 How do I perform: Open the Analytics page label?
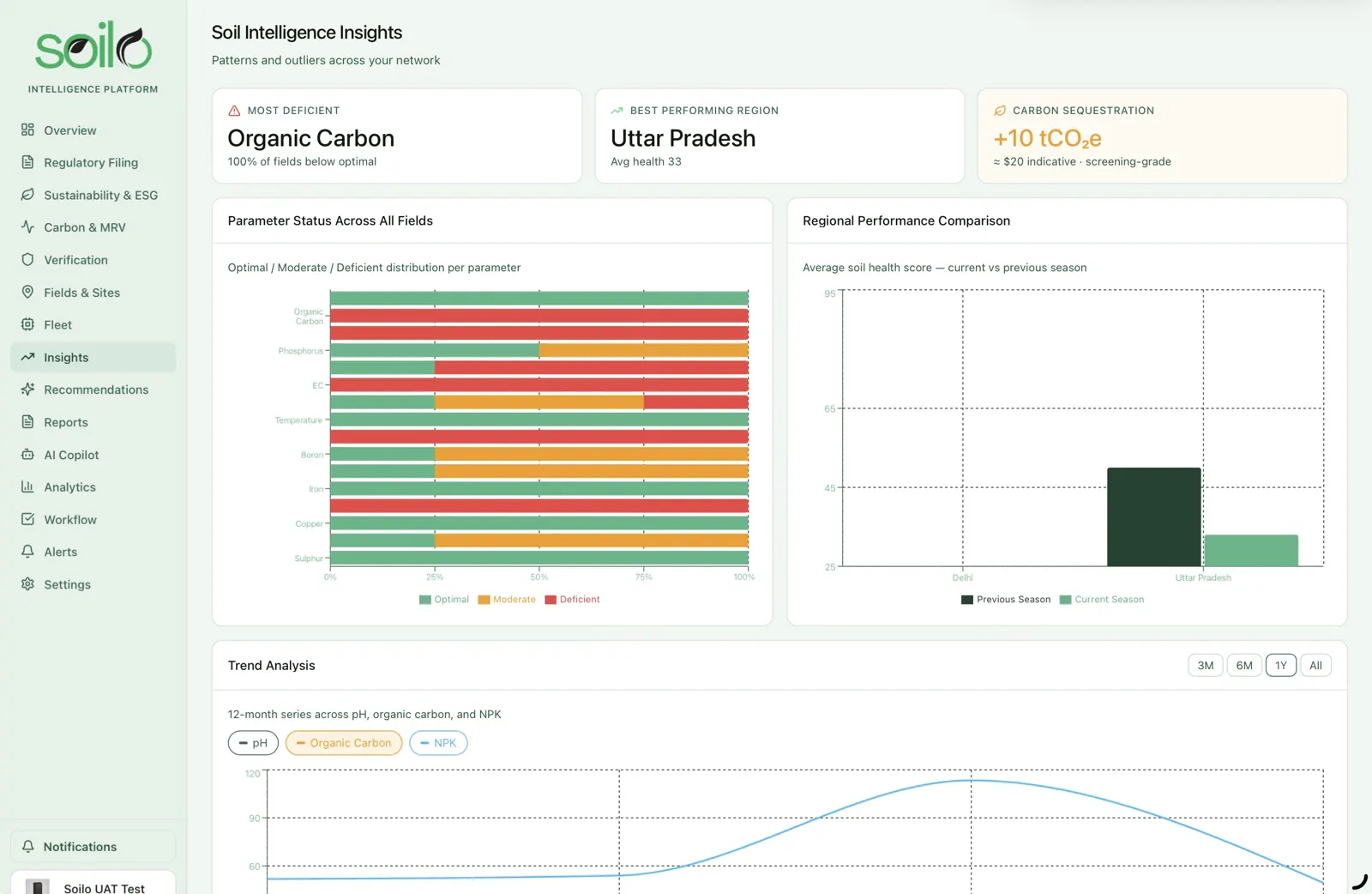click(x=70, y=487)
